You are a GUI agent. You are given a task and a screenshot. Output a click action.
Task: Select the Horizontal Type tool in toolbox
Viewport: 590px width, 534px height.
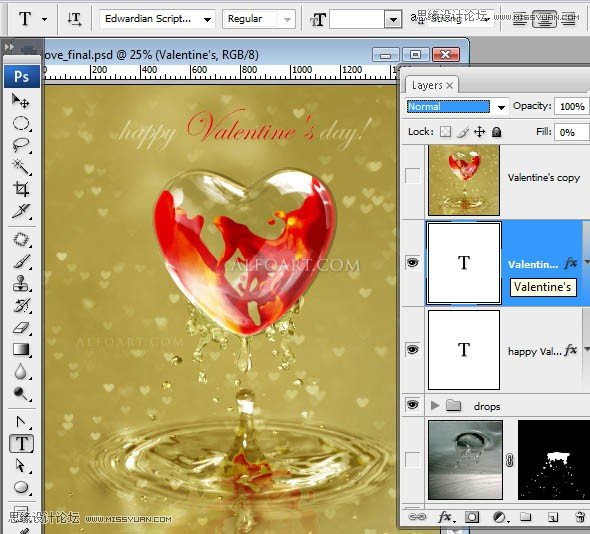click(21, 444)
